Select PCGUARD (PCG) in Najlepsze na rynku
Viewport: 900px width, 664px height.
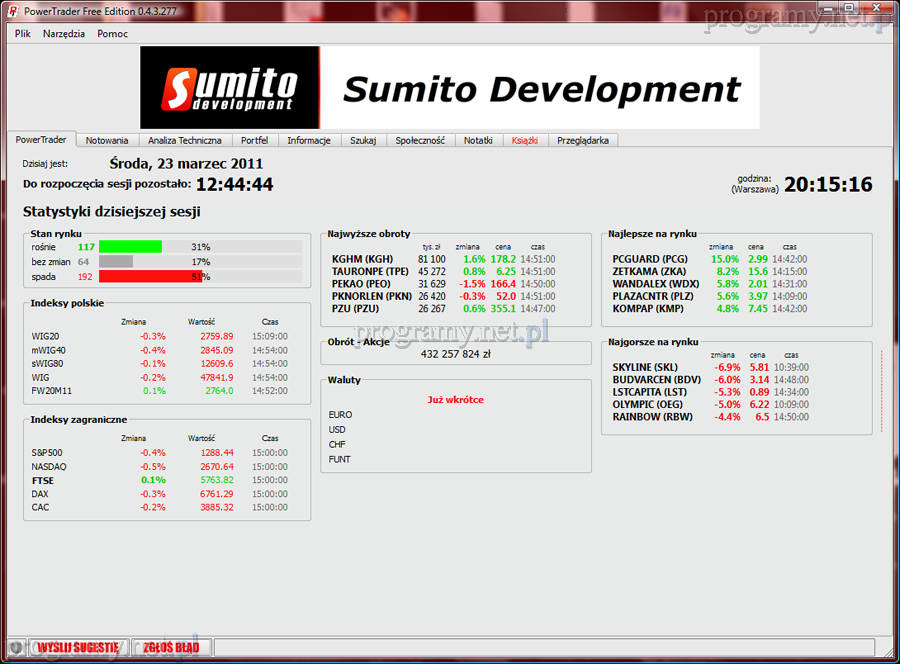[650, 260]
